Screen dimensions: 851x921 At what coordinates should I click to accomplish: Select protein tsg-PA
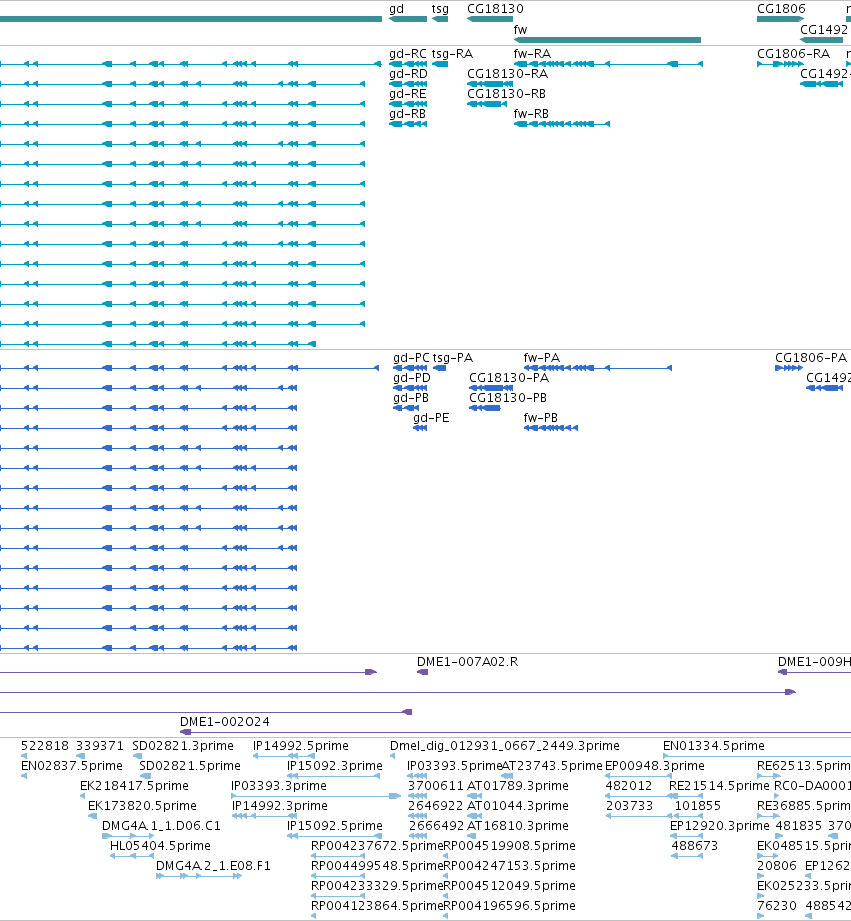[x=453, y=358]
